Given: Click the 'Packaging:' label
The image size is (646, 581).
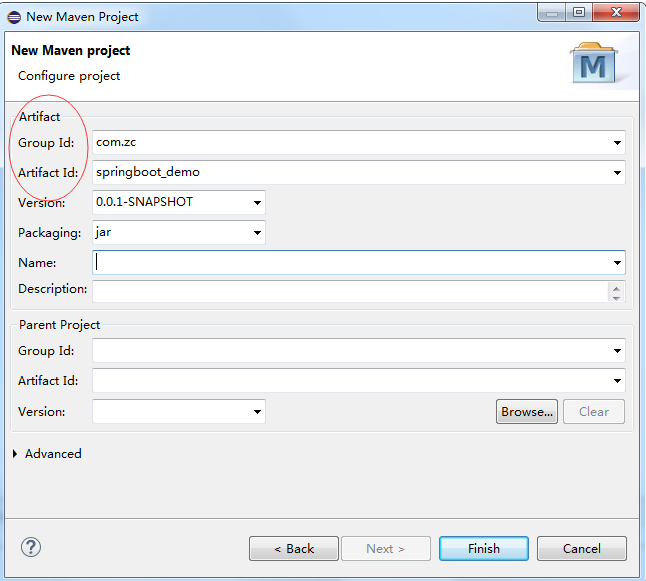Looking at the screenshot, I should click(49, 233).
